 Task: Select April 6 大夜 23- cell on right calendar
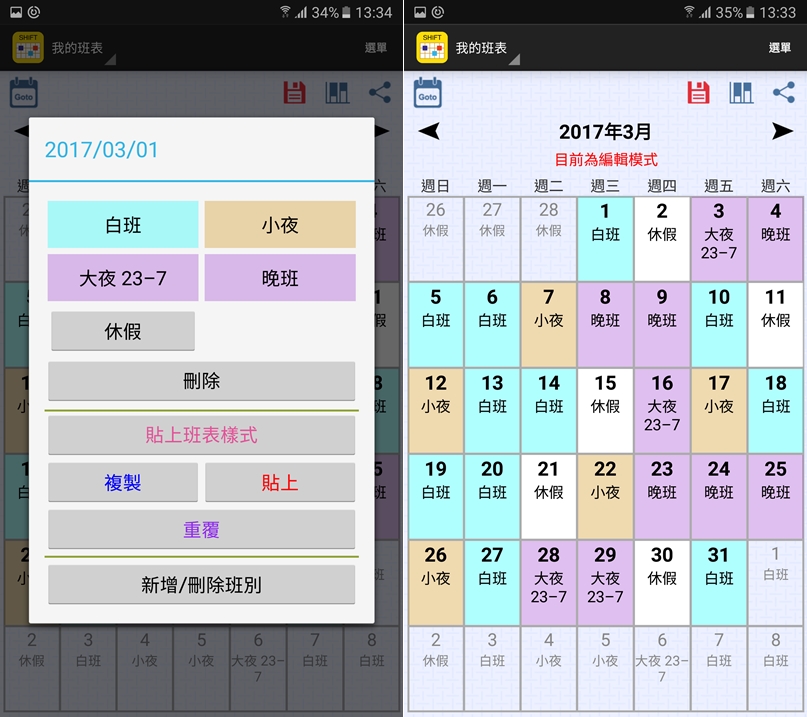(662, 668)
